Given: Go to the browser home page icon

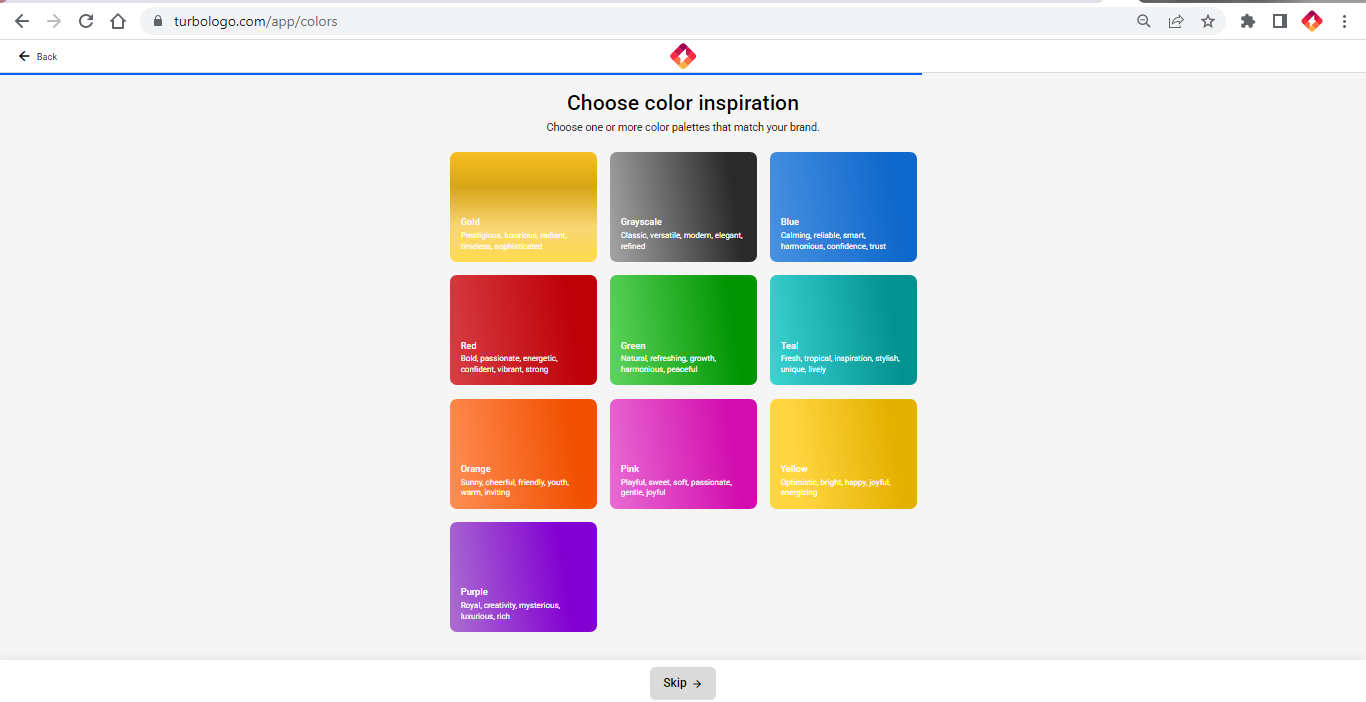Looking at the screenshot, I should 118,21.
